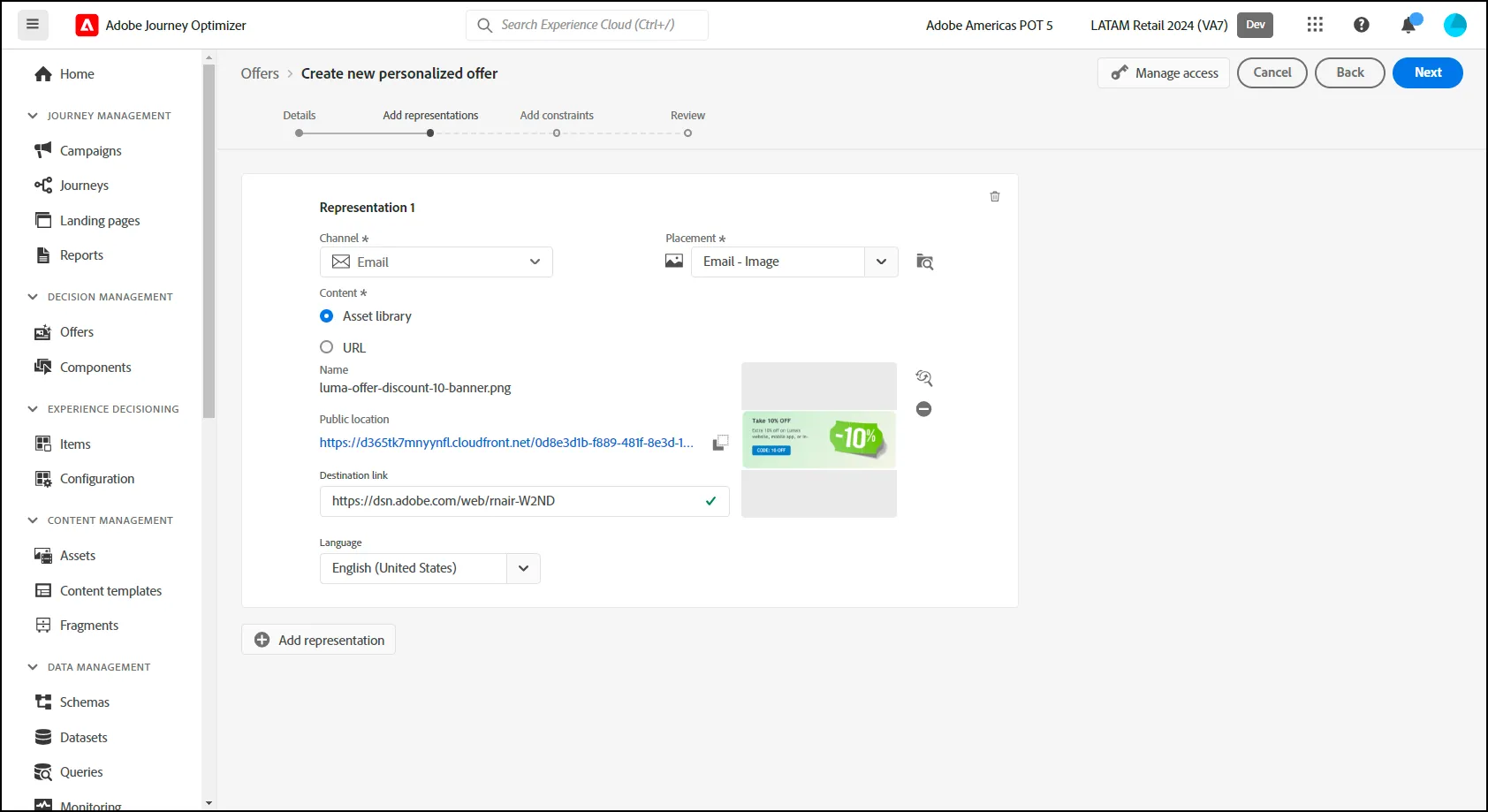Open Reports from sidebar
Image resolution: width=1488 pixels, height=812 pixels.
click(81, 255)
